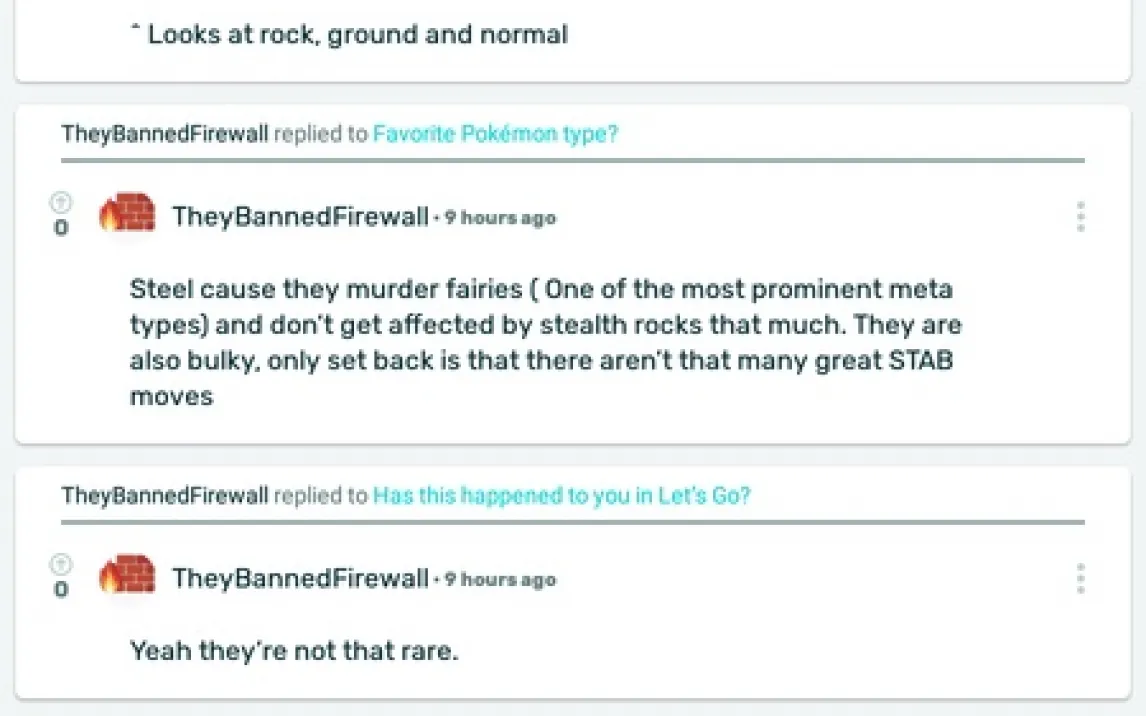Click TheyBannedFirewall header above Pokémon type thread
Screen dimensions: 1146x716
pyautogui.click(x=164, y=134)
